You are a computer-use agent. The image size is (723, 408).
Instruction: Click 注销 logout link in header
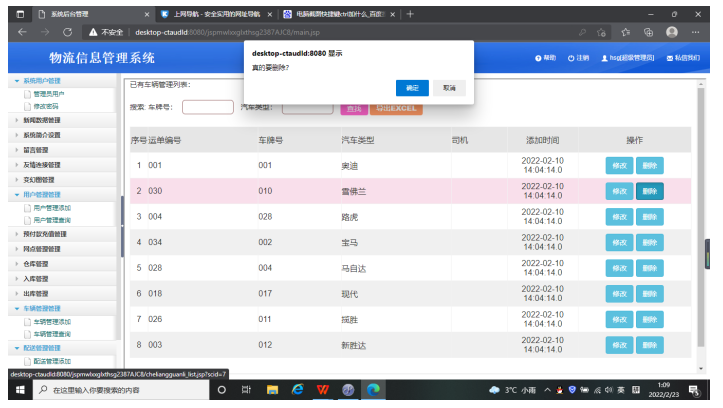578,58
